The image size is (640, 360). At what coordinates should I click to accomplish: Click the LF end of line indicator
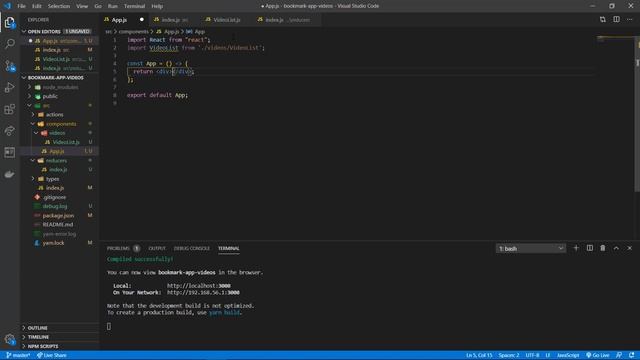coord(548,355)
